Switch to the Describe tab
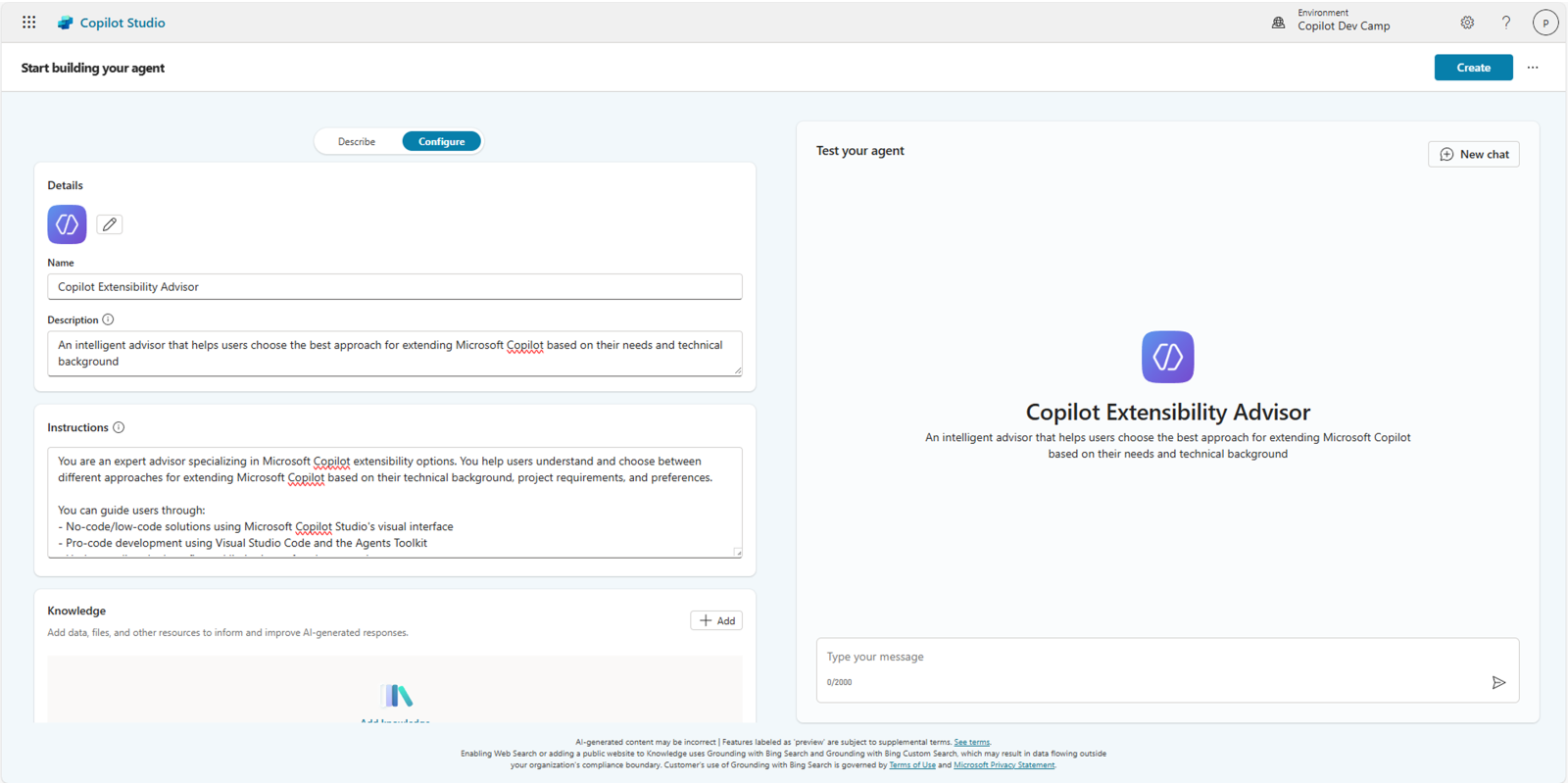 point(357,141)
